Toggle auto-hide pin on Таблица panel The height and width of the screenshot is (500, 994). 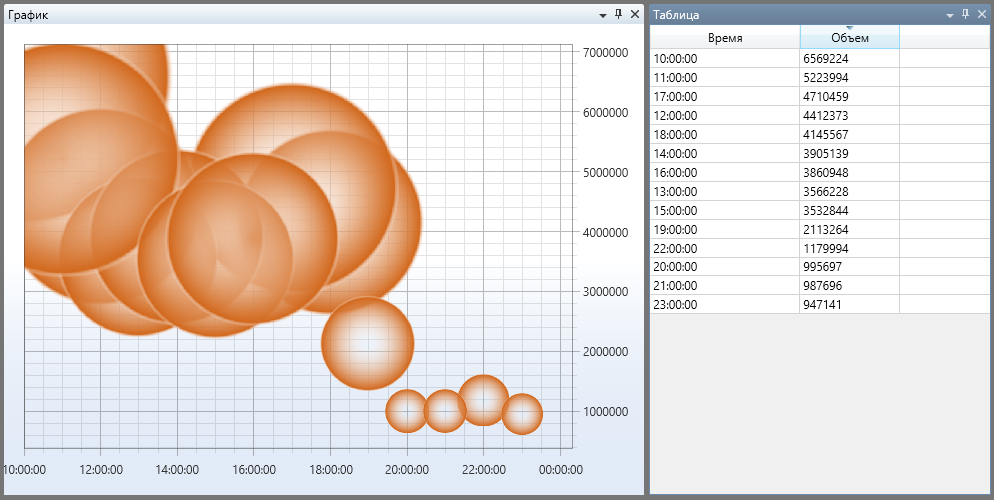[965, 15]
